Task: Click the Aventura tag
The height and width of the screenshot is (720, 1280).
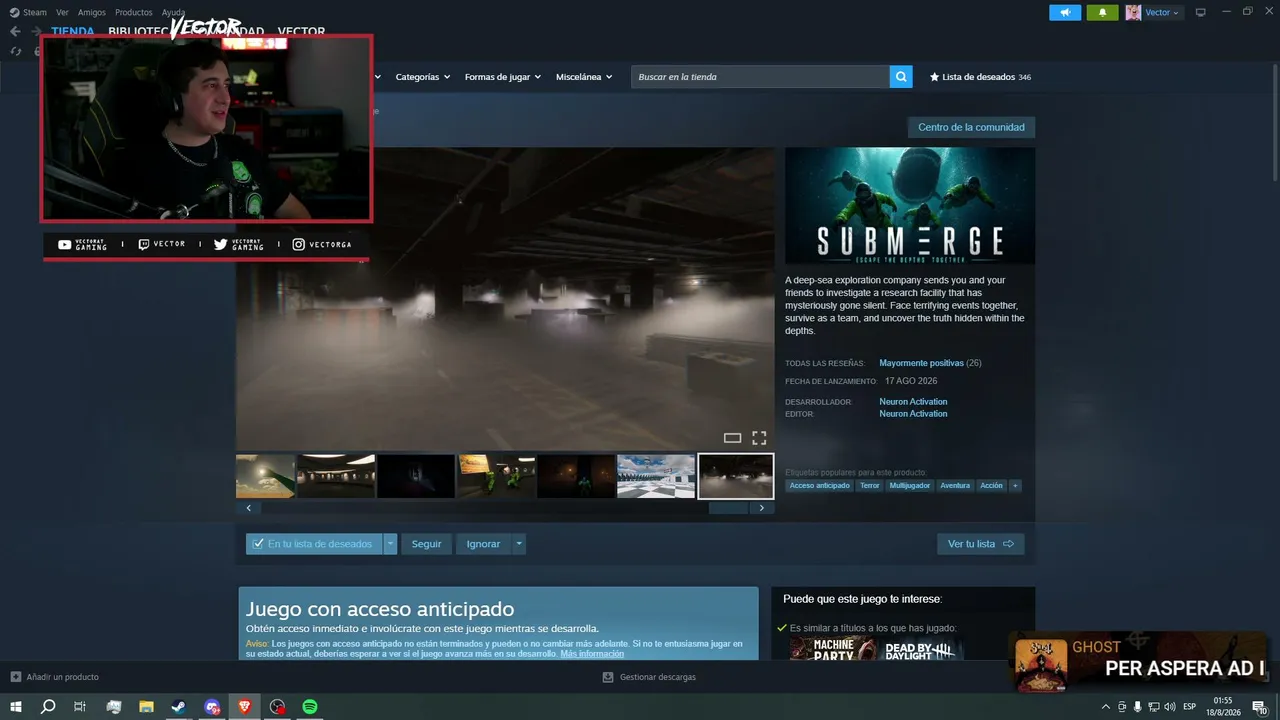Action: (x=955, y=486)
